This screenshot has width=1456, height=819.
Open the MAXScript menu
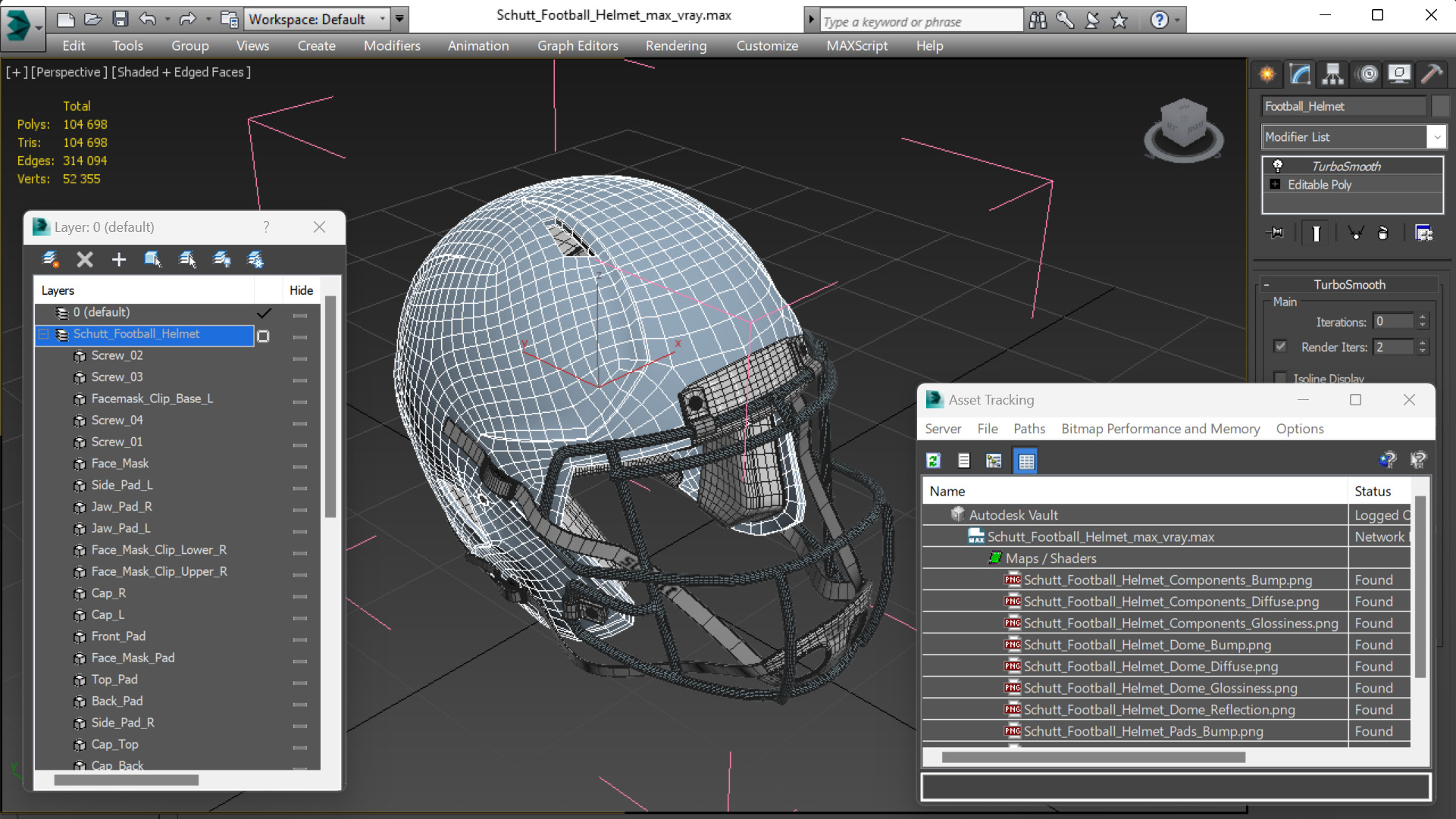856,46
